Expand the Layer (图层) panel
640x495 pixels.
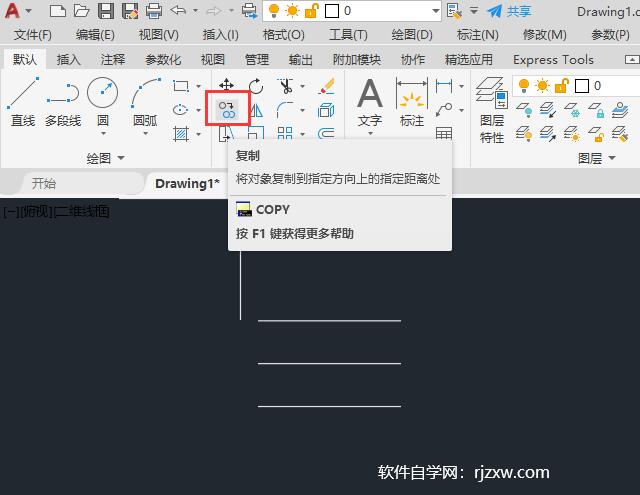coord(597,158)
